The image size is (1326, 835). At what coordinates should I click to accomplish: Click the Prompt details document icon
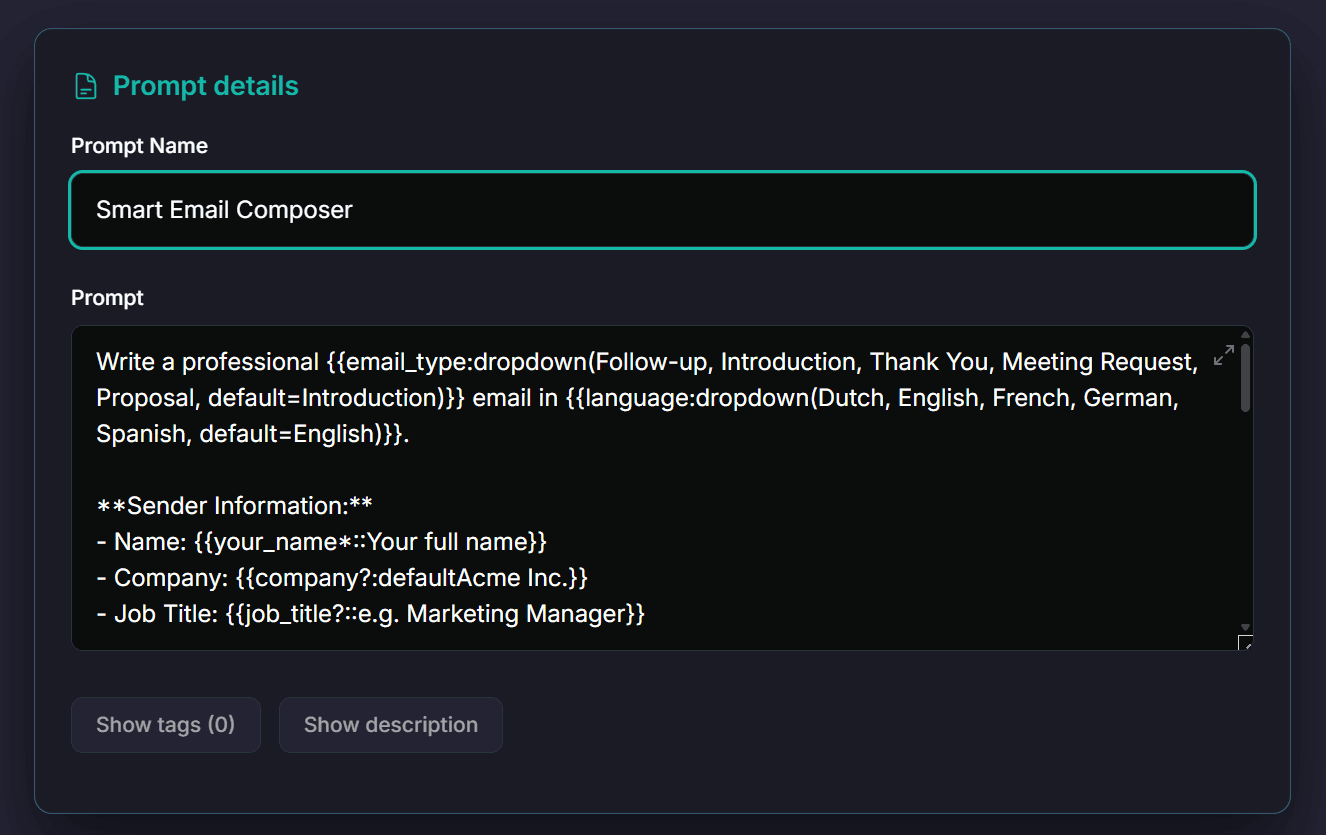point(87,87)
